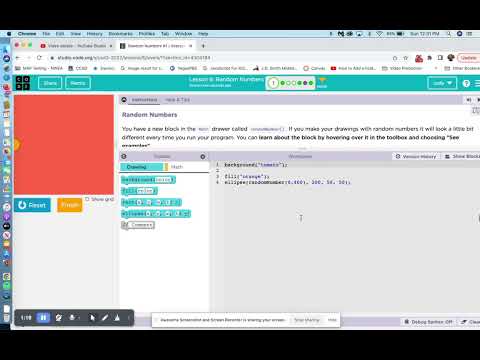The height and width of the screenshot is (360, 480).
Task: Open the help question mark icon
Action: 466,83
